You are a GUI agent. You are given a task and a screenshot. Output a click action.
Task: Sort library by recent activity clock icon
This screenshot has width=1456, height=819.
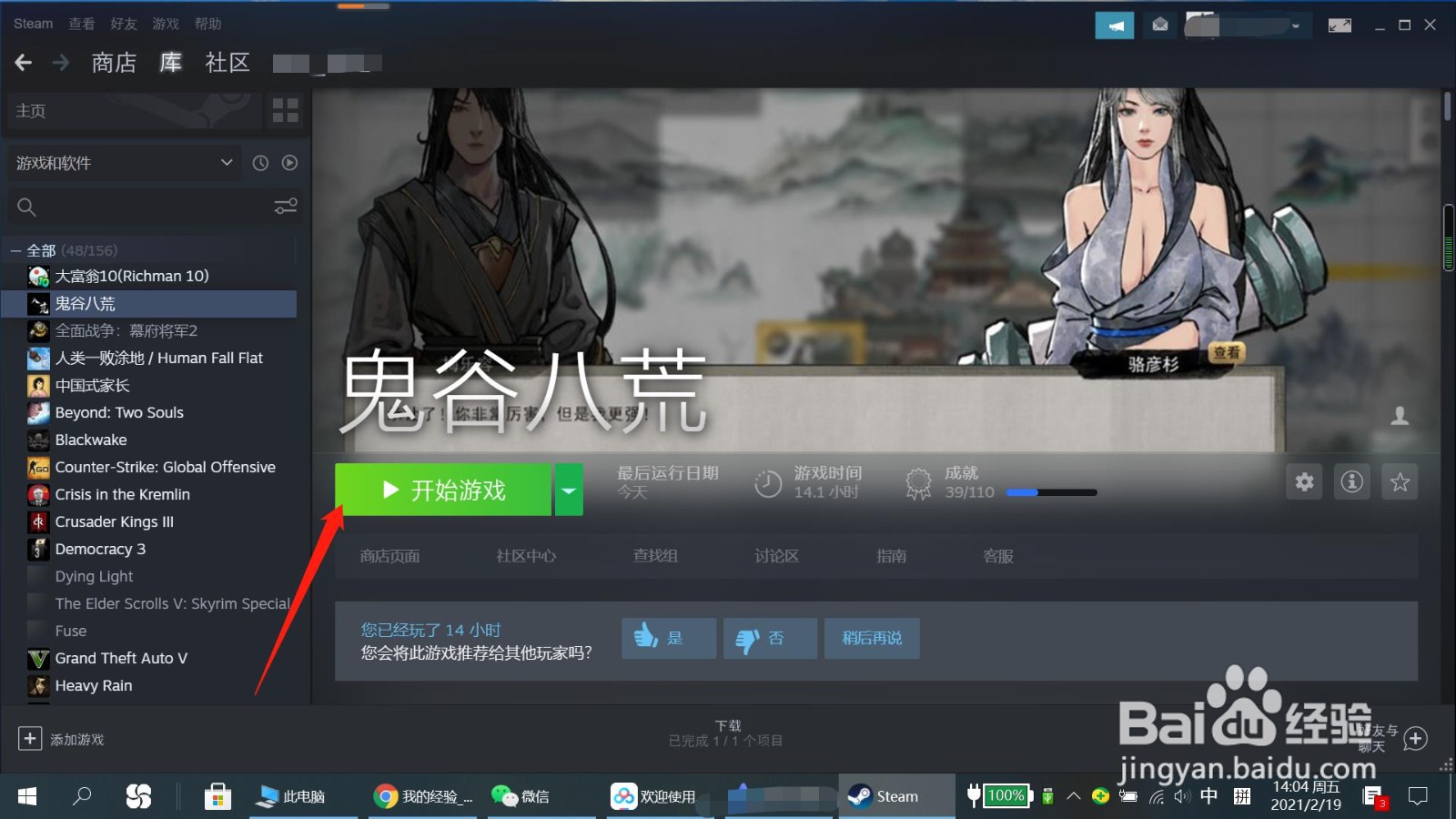point(260,163)
